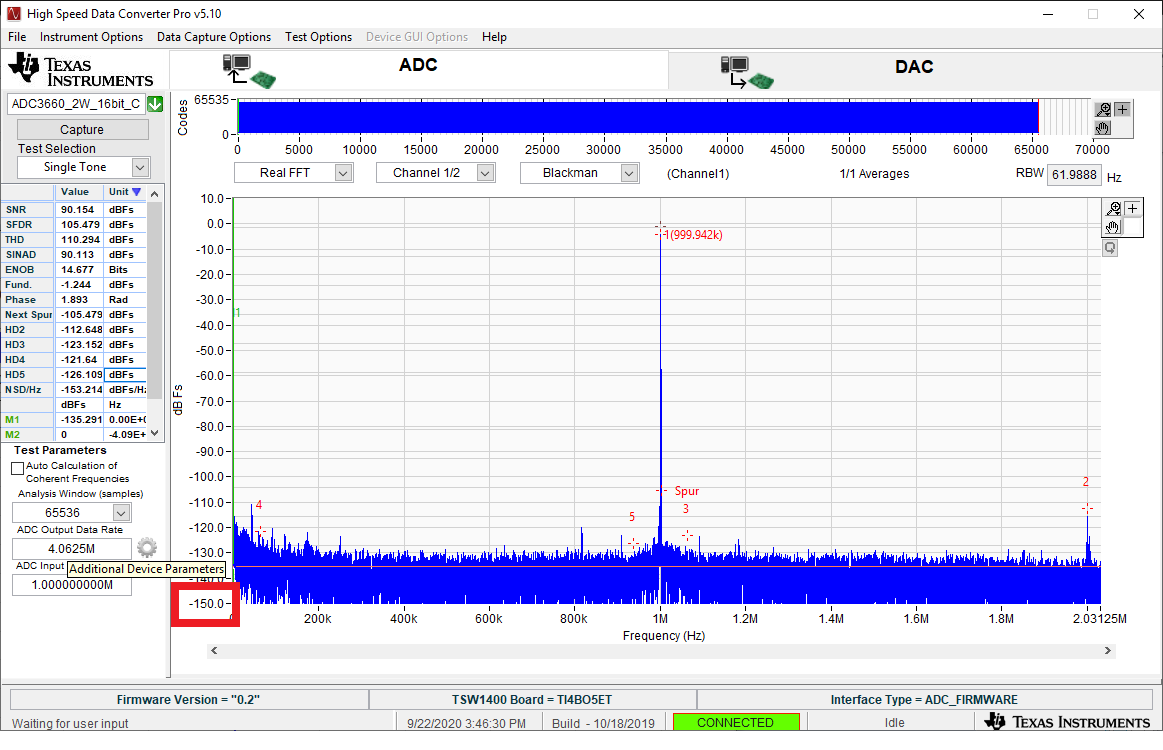Click the ADC Input frequency field

tap(71, 584)
